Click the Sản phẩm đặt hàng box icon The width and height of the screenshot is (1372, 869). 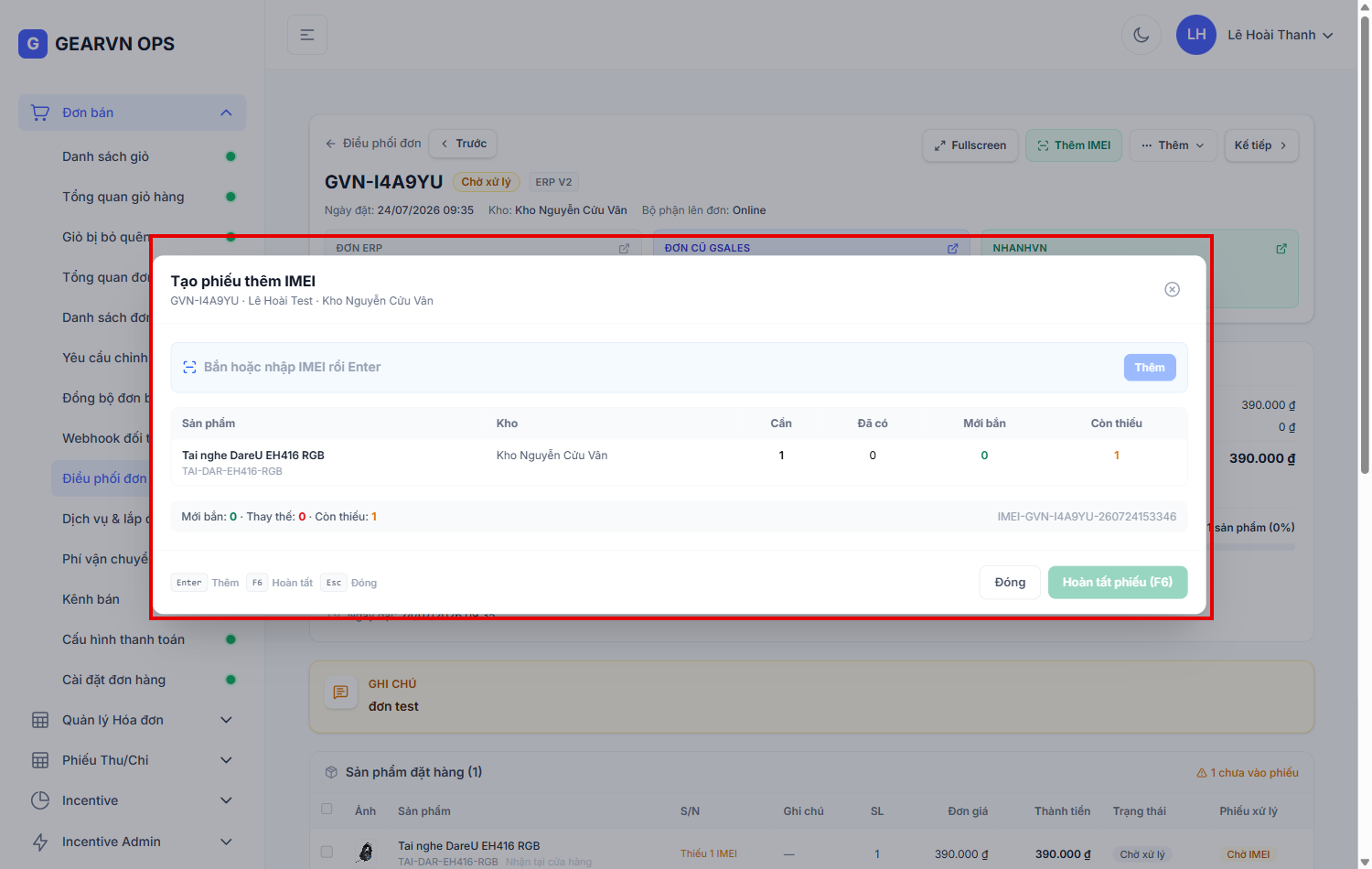point(331,772)
